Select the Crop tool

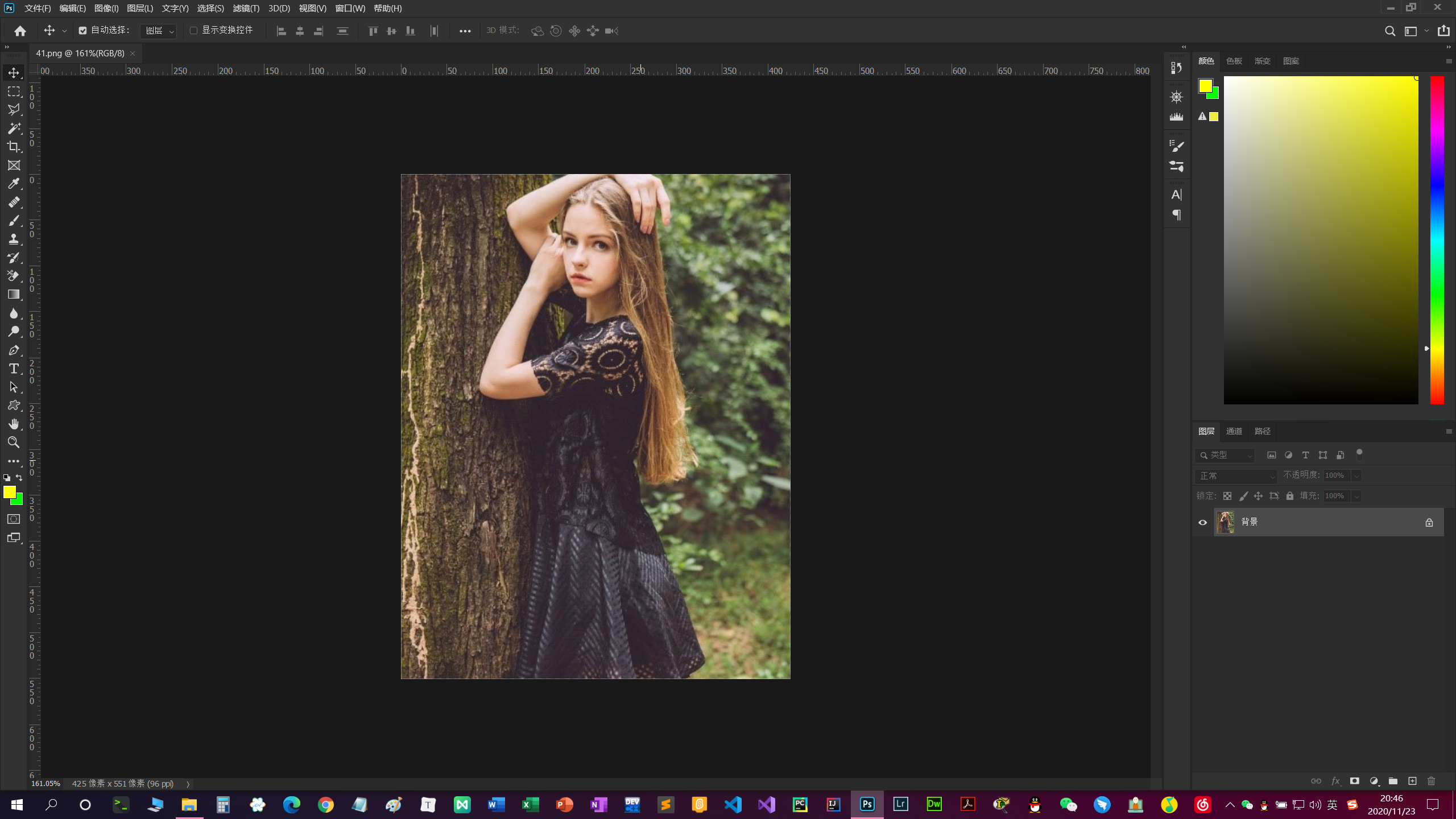pos(14,147)
